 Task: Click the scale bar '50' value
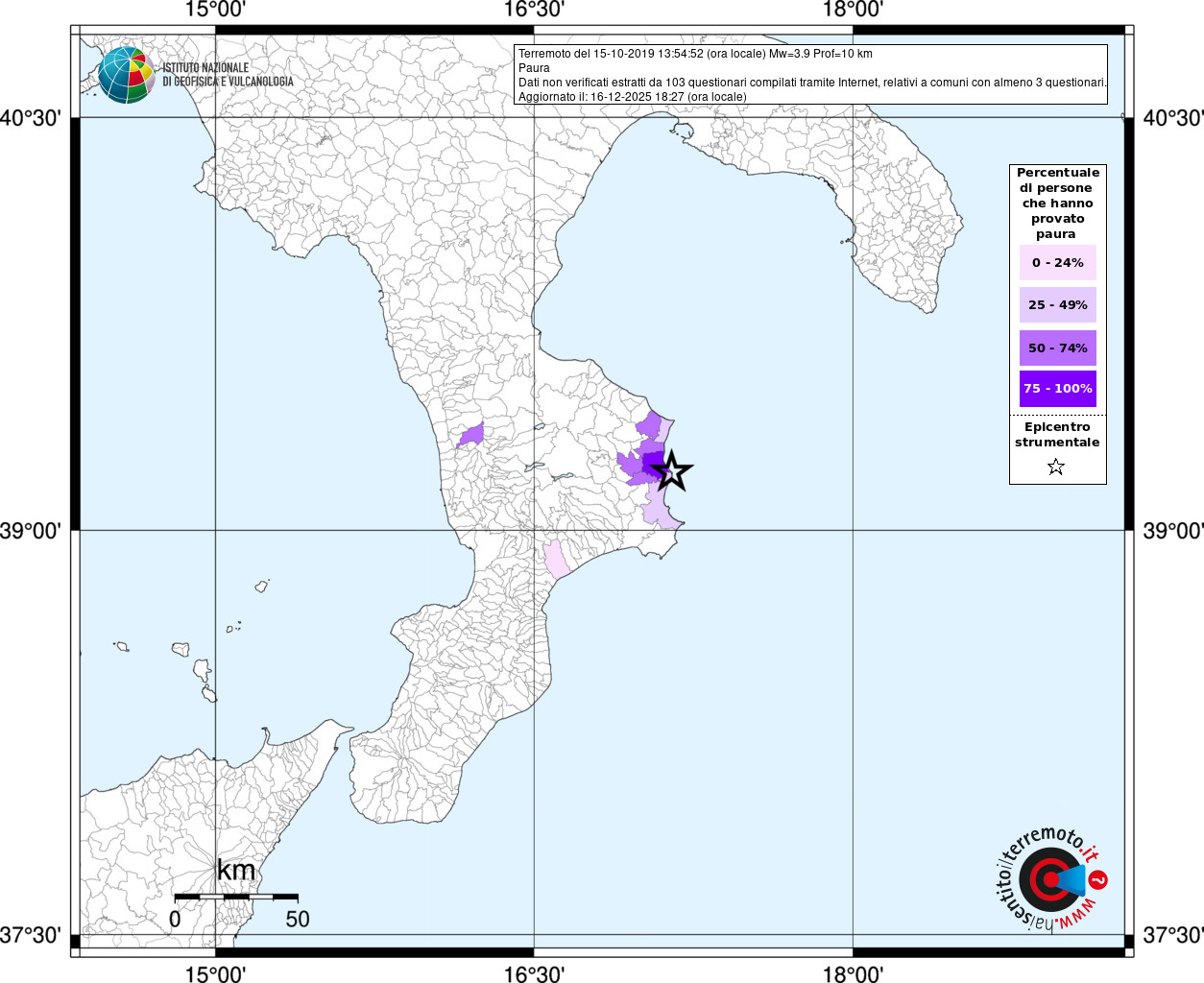(x=298, y=920)
